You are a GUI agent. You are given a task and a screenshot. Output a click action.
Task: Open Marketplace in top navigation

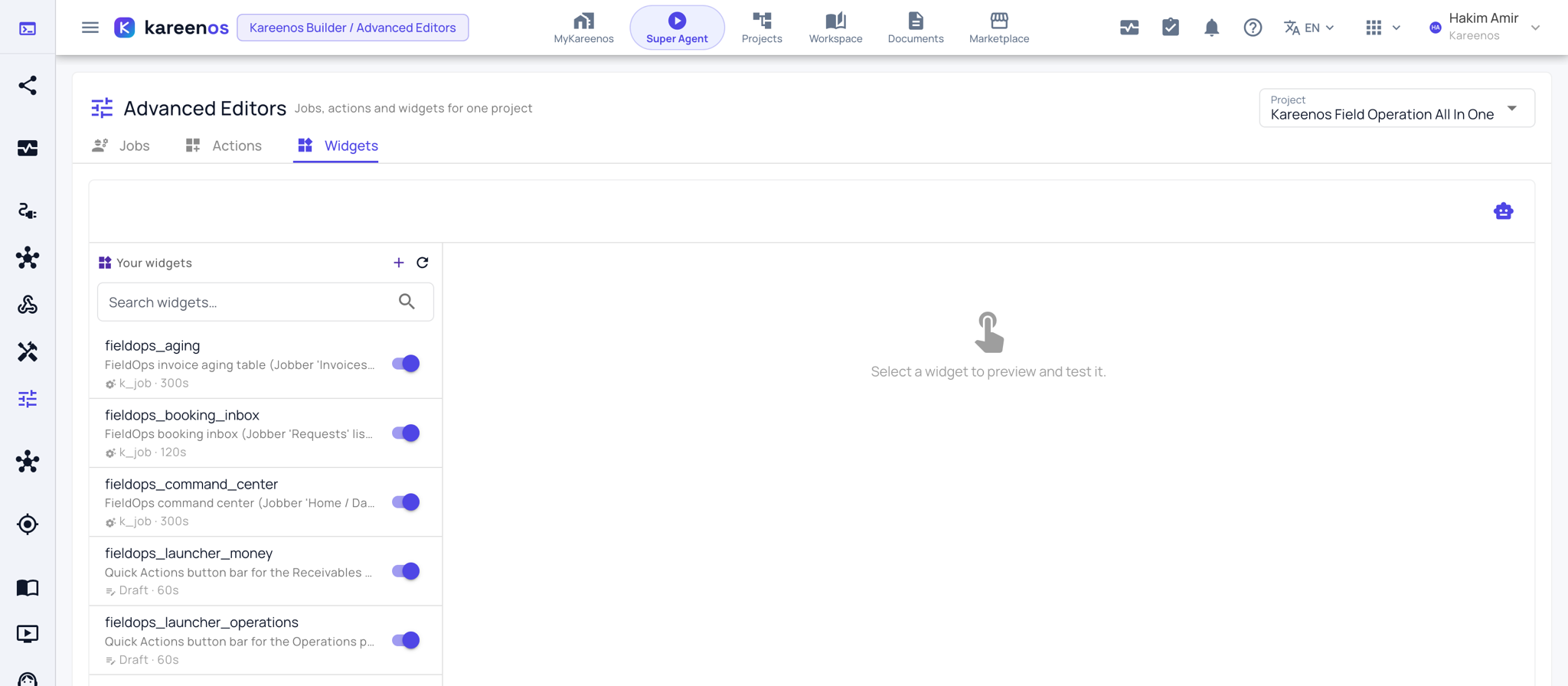pos(999,28)
